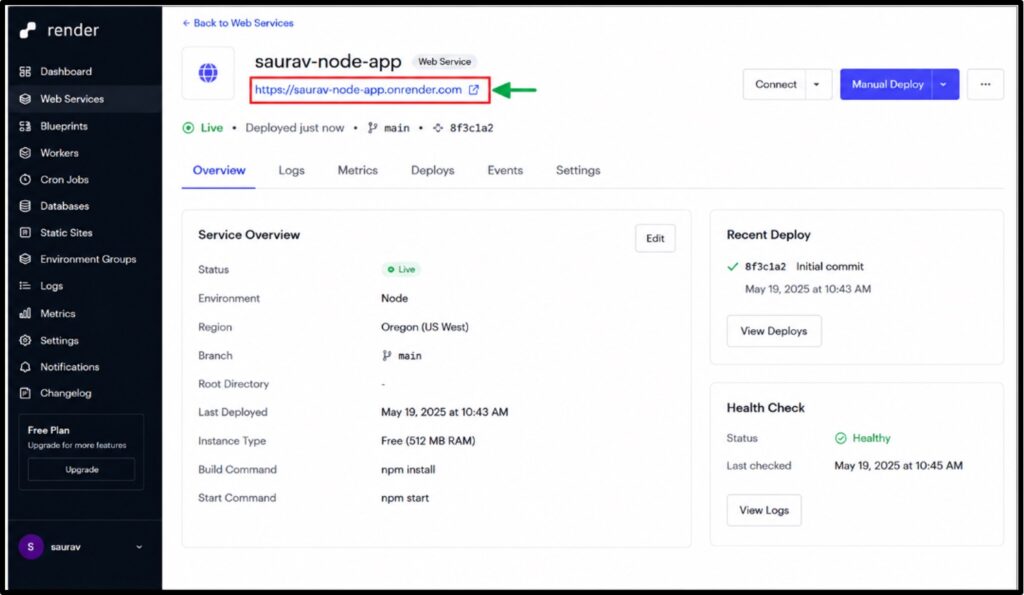Open the Metrics tab
Viewport: 1024px width, 595px height.
click(357, 170)
